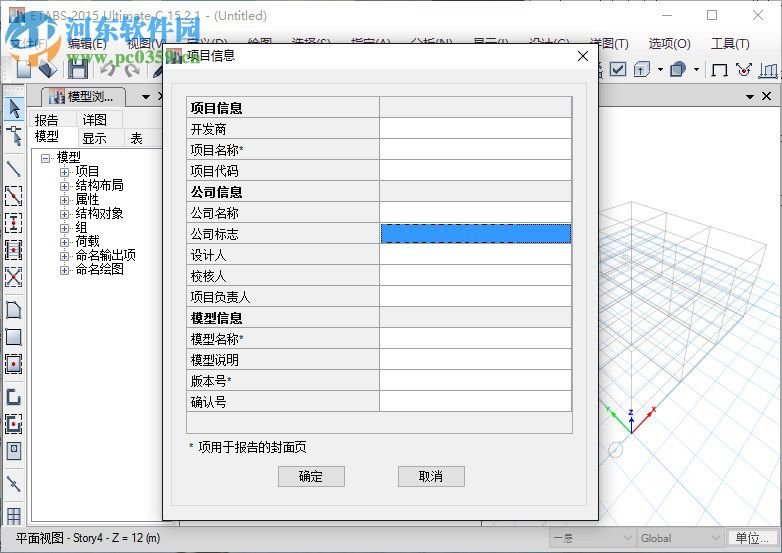Image resolution: width=782 pixels, height=553 pixels.
Task: Click the highlighted 公司标志 field
Action: click(x=475, y=233)
